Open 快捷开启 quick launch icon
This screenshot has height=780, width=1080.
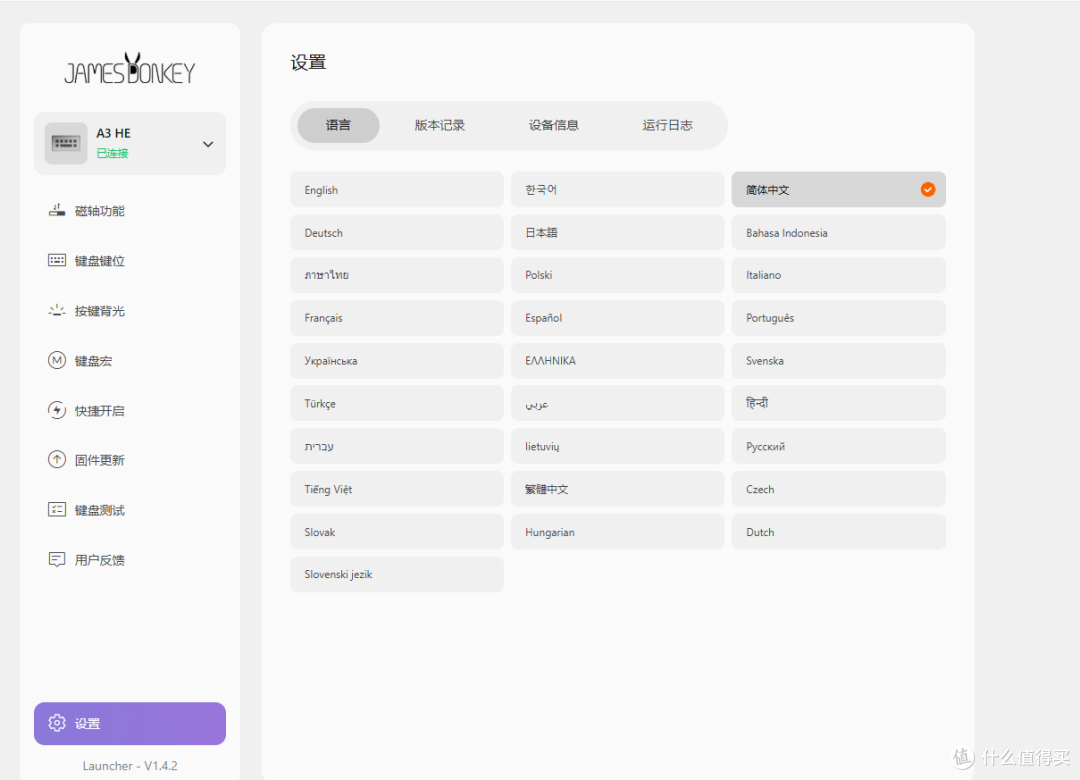(57, 410)
